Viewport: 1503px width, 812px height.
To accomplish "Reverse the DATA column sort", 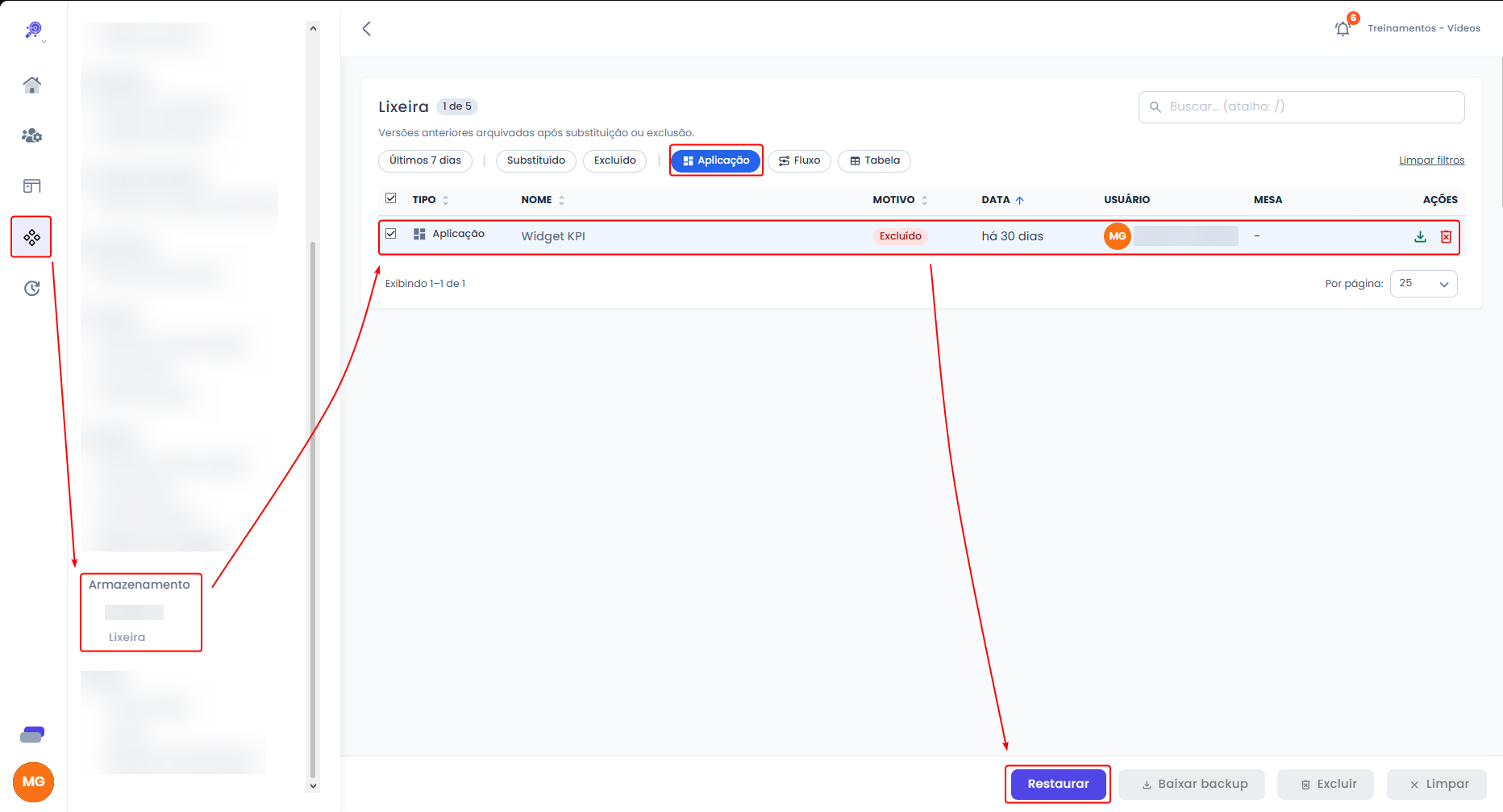I will [x=1002, y=200].
